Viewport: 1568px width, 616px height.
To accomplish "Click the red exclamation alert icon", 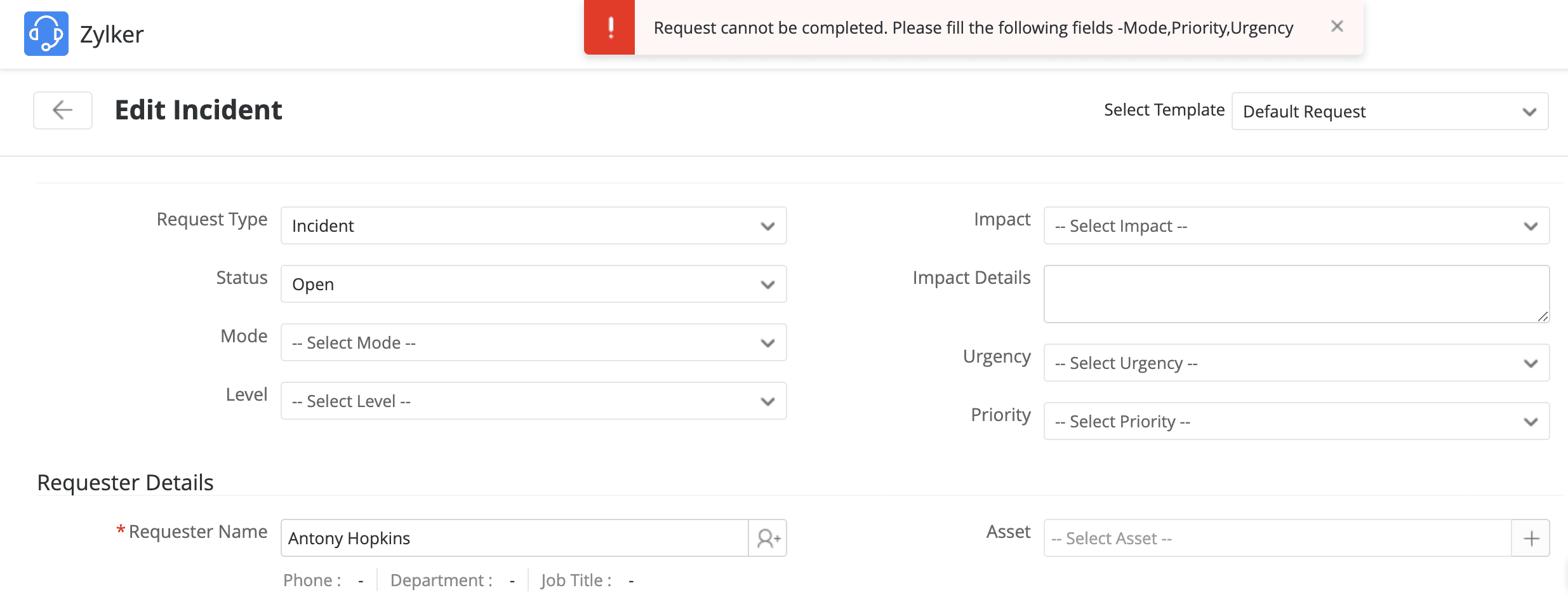I will tap(610, 27).
